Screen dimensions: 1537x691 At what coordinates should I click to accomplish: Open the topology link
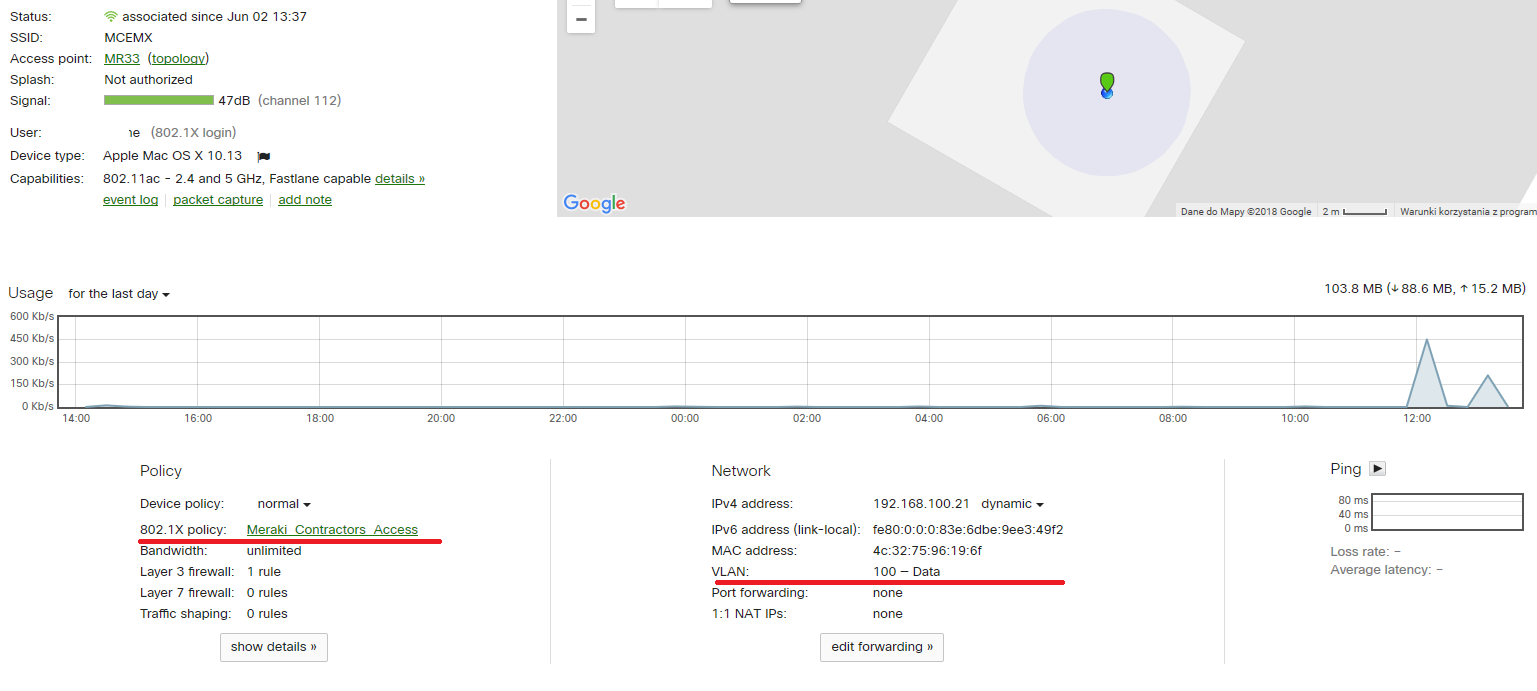click(x=178, y=59)
